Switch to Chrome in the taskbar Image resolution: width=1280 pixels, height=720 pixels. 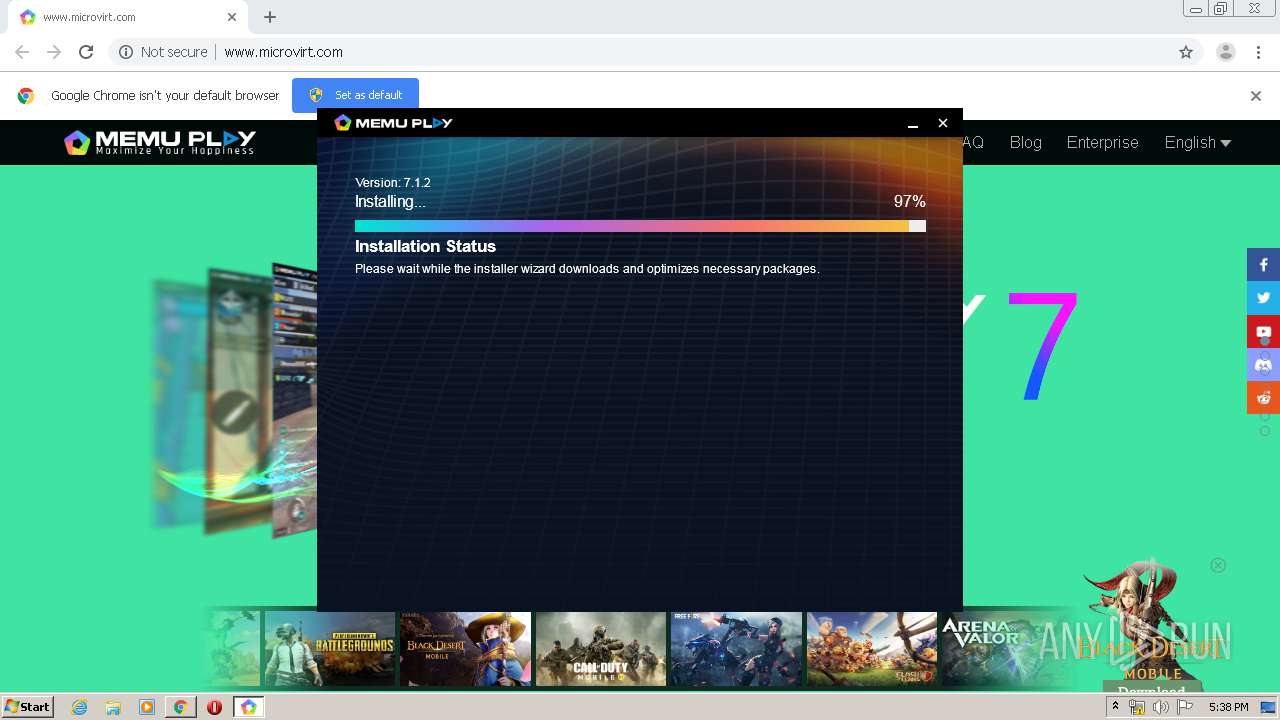click(180, 707)
